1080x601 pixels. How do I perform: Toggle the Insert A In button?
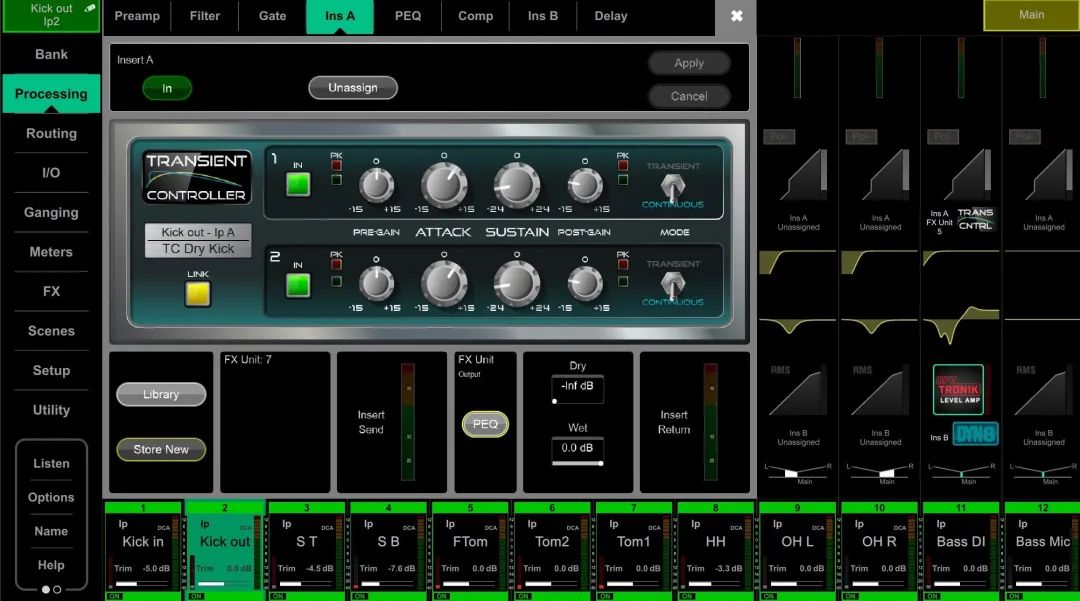pos(167,89)
